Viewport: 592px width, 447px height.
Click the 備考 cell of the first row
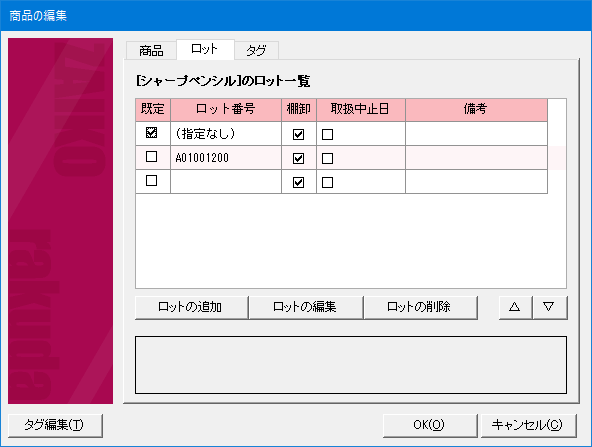point(476,134)
